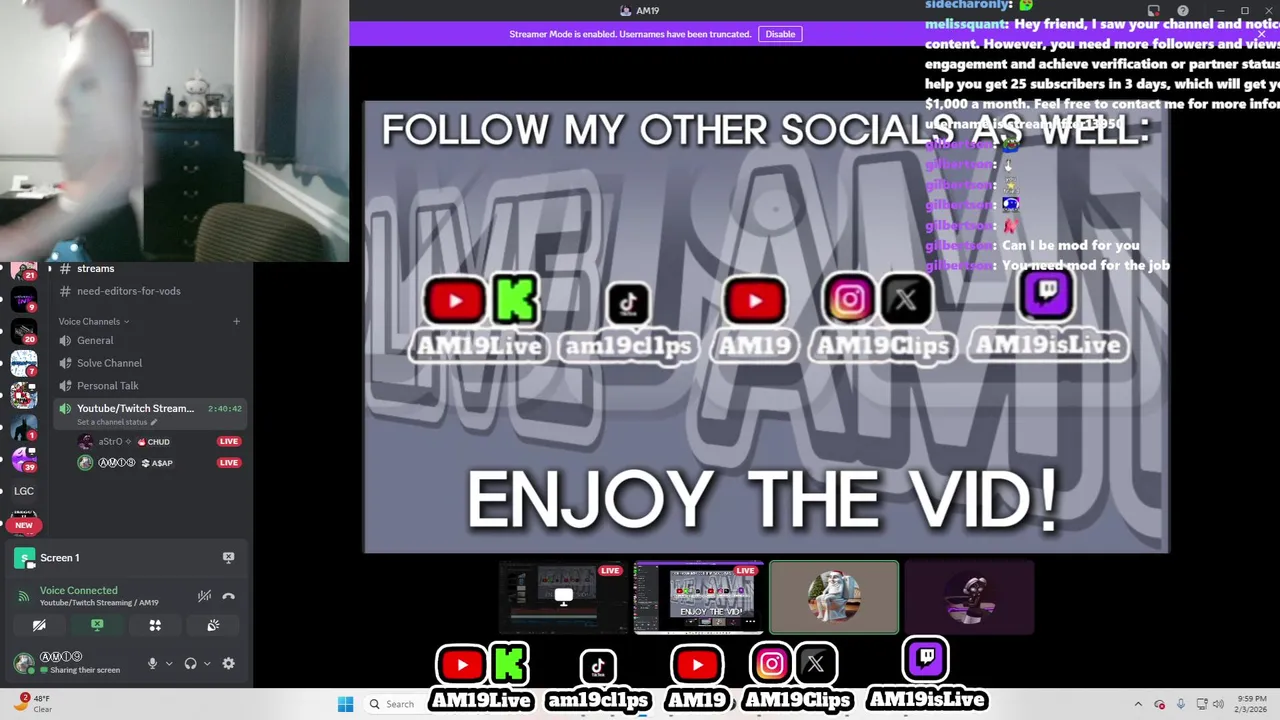This screenshot has height=720, width=1280.
Task: Open the need-editors-for-vods text channel
Action: [x=150, y=291]
